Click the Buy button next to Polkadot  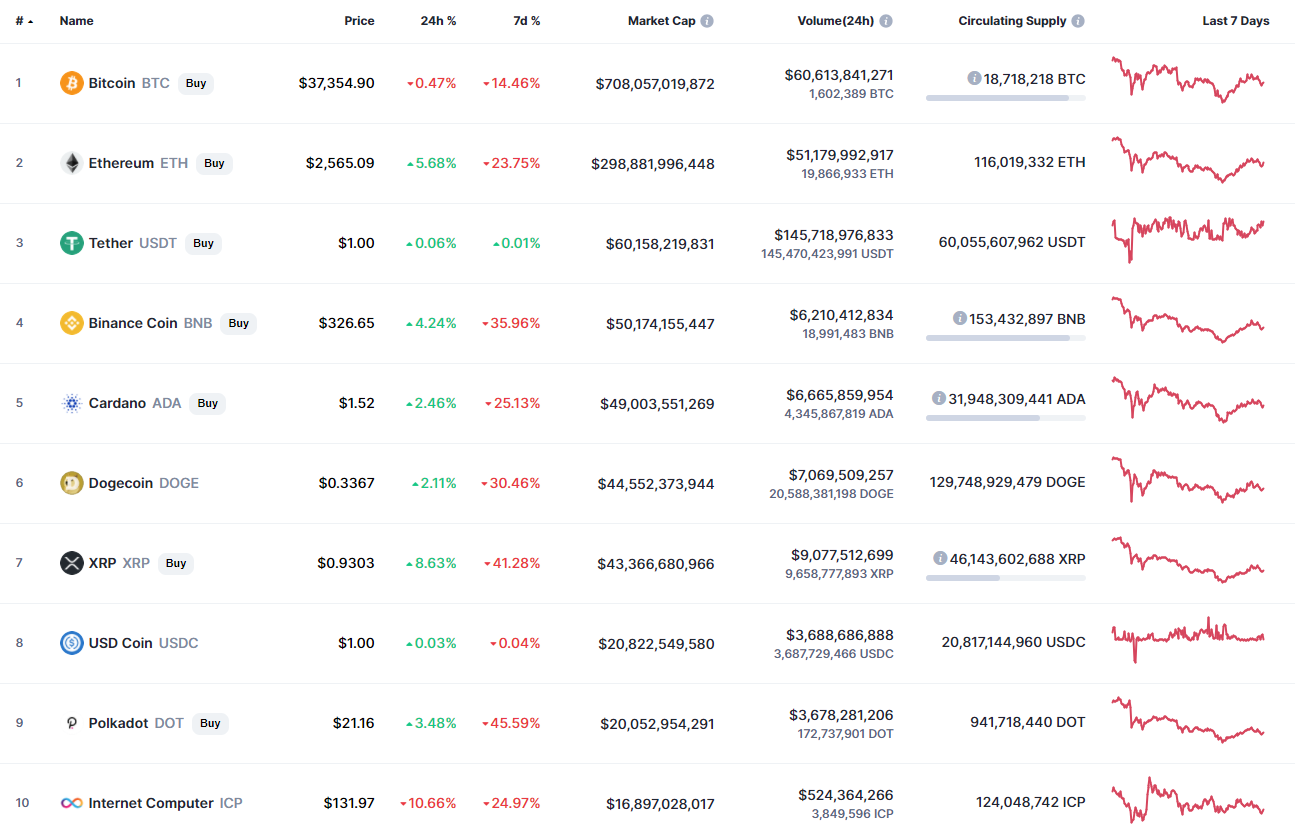[210, 723]
